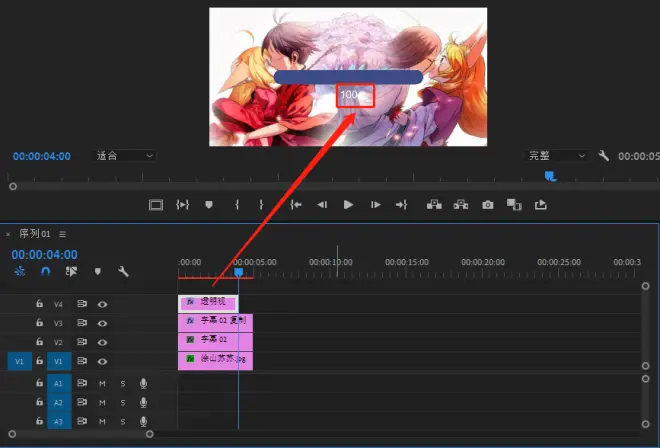Viewport: 660px width, 448px height.
Task: Toggle lock on track V4
Action: [39, 304]
